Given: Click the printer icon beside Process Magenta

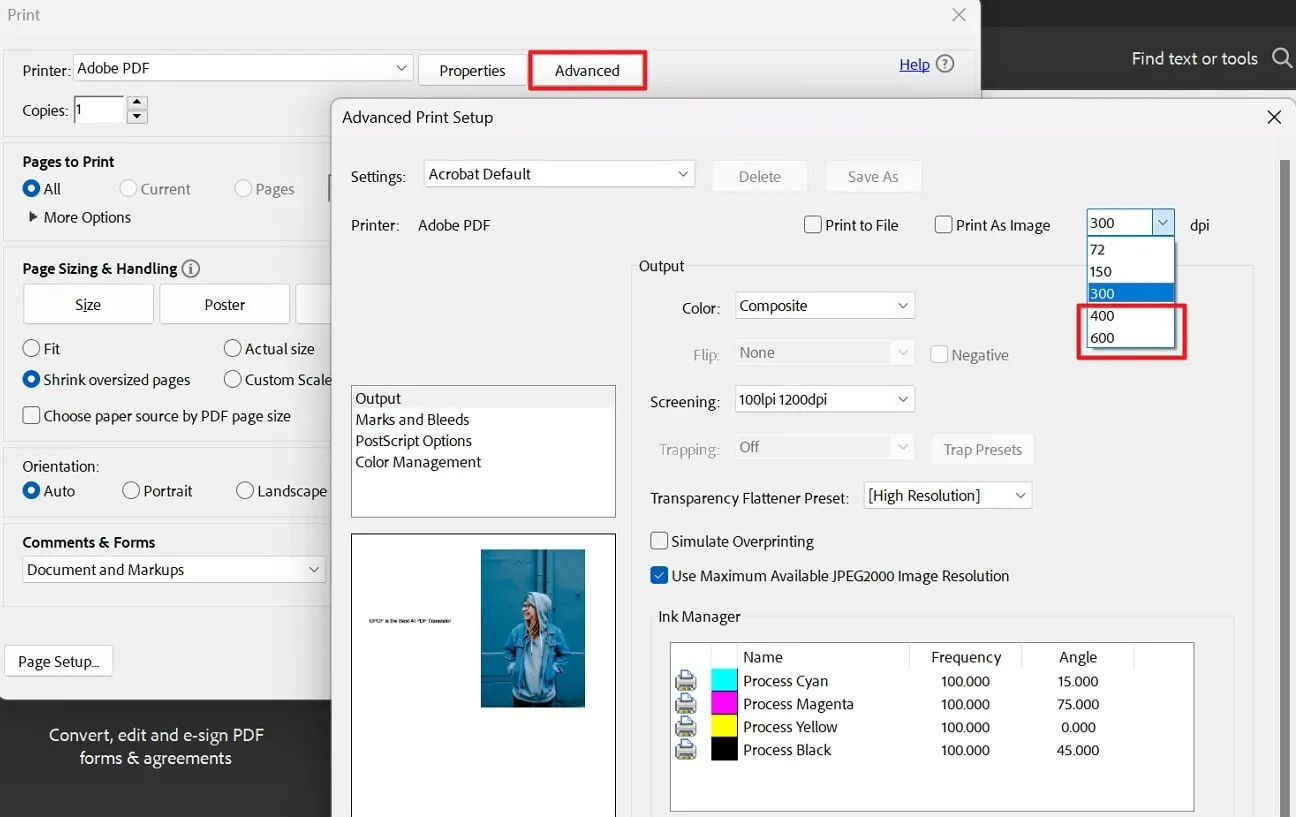Looking at the screenshot, I should coord(685,704).
